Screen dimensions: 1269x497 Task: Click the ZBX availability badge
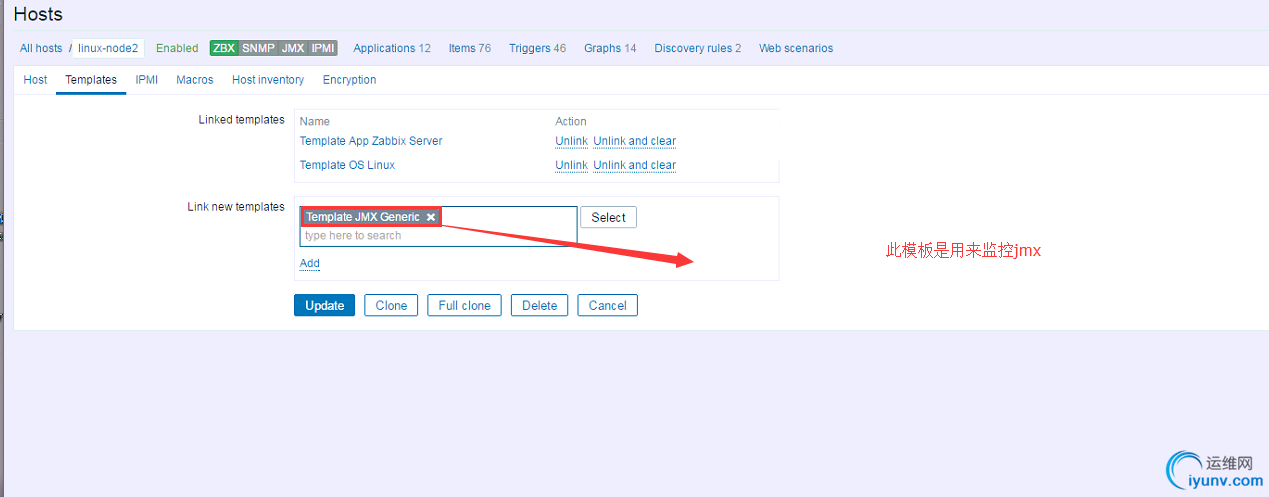(224, 48)
